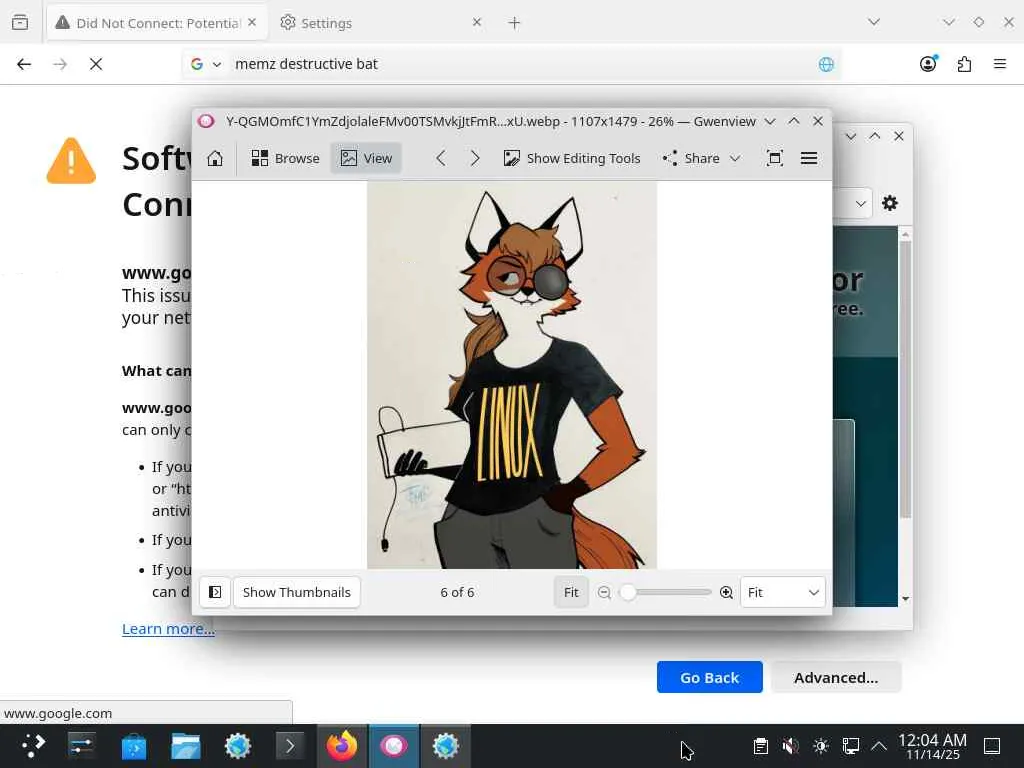
Task: Toggle the Fit zoom button
Action: click(x=571, y=592)
